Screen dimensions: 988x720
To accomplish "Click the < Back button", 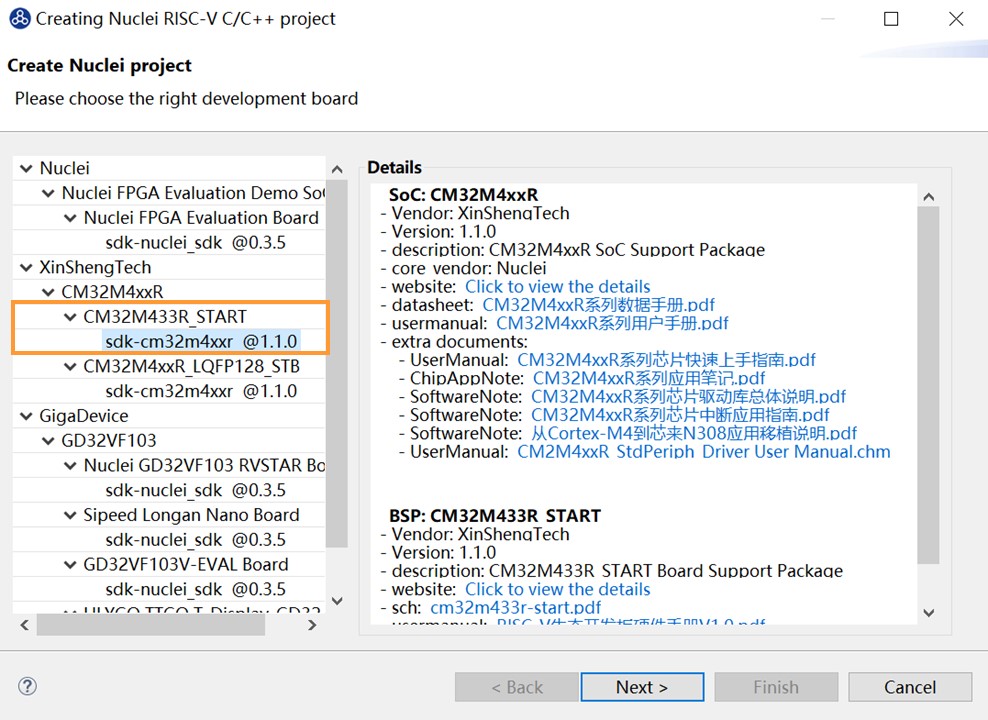I will click(x=517, y=687).
